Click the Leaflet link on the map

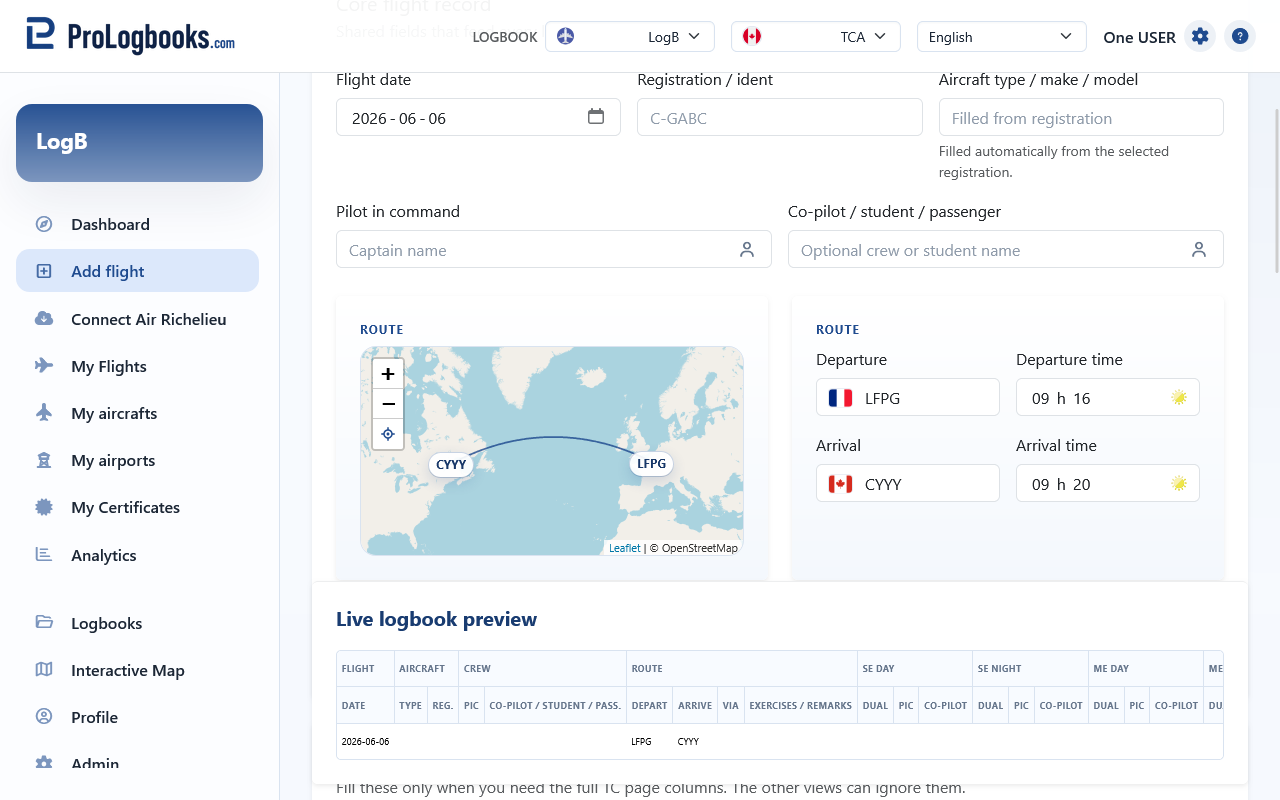pyautogui.click(x=625, y=548)
